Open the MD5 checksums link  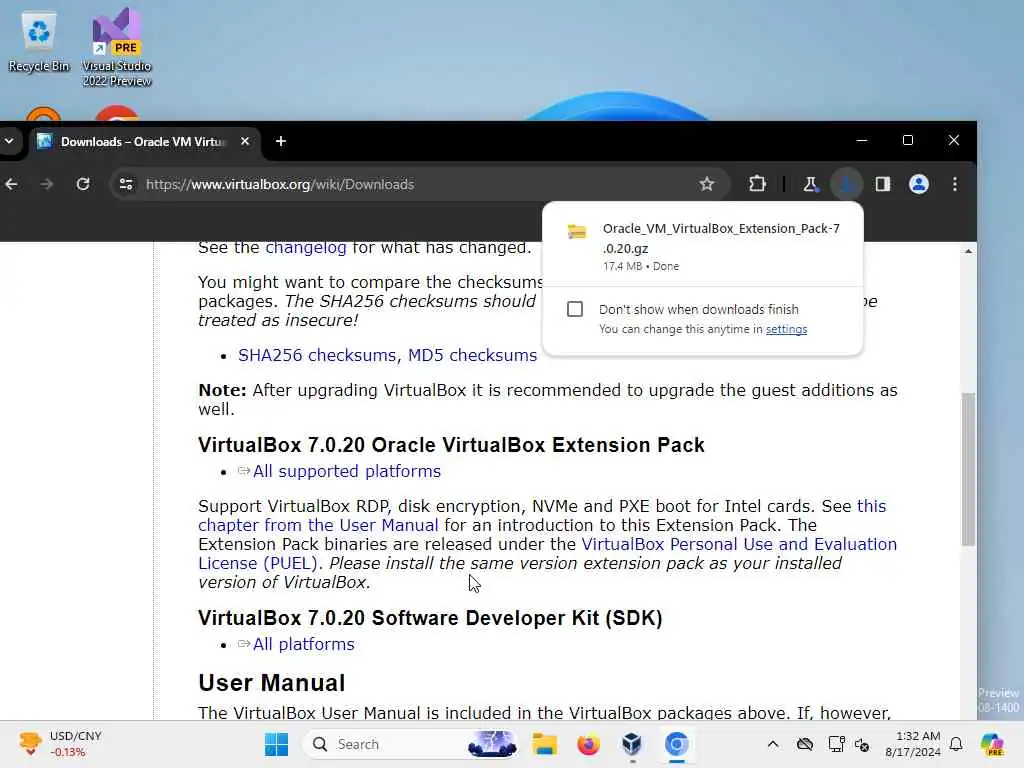(472, 355)
